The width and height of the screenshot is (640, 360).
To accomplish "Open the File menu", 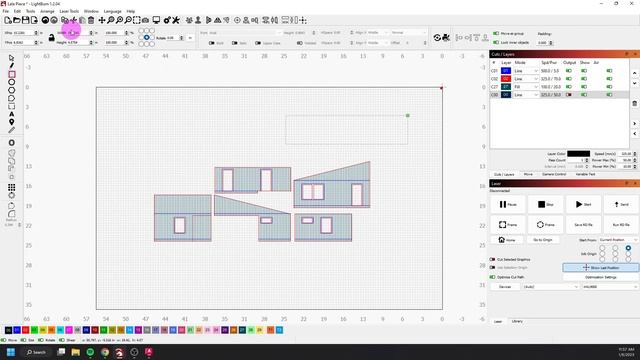I will [x=5, y=11].
